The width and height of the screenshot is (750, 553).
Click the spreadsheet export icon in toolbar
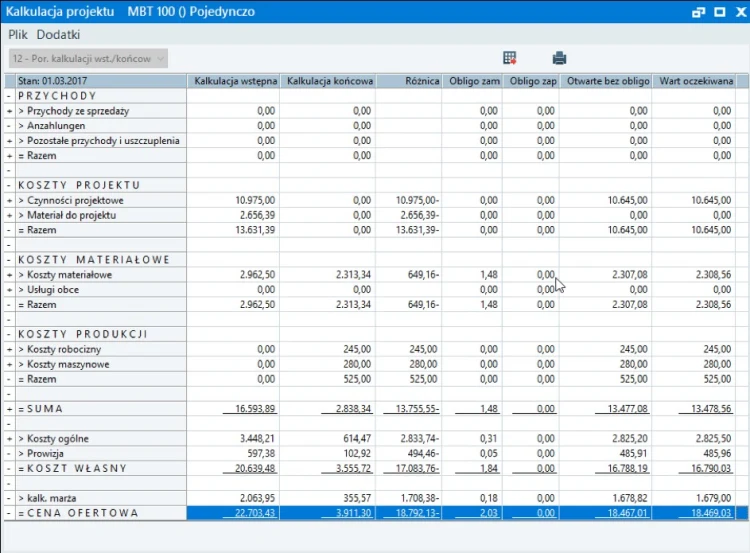(x=510, y=58)
